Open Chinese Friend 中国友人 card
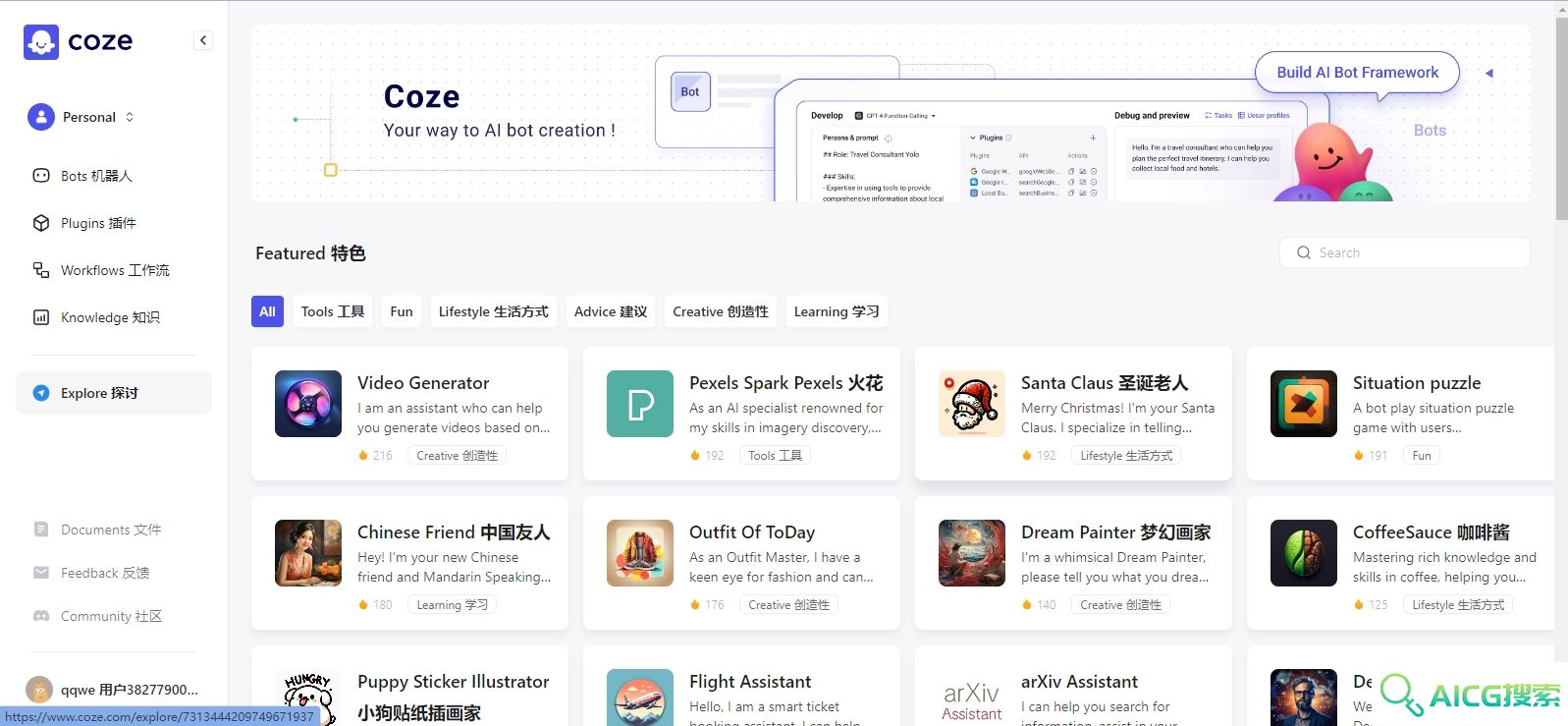The image size is (1568, 726). [409, 563]
